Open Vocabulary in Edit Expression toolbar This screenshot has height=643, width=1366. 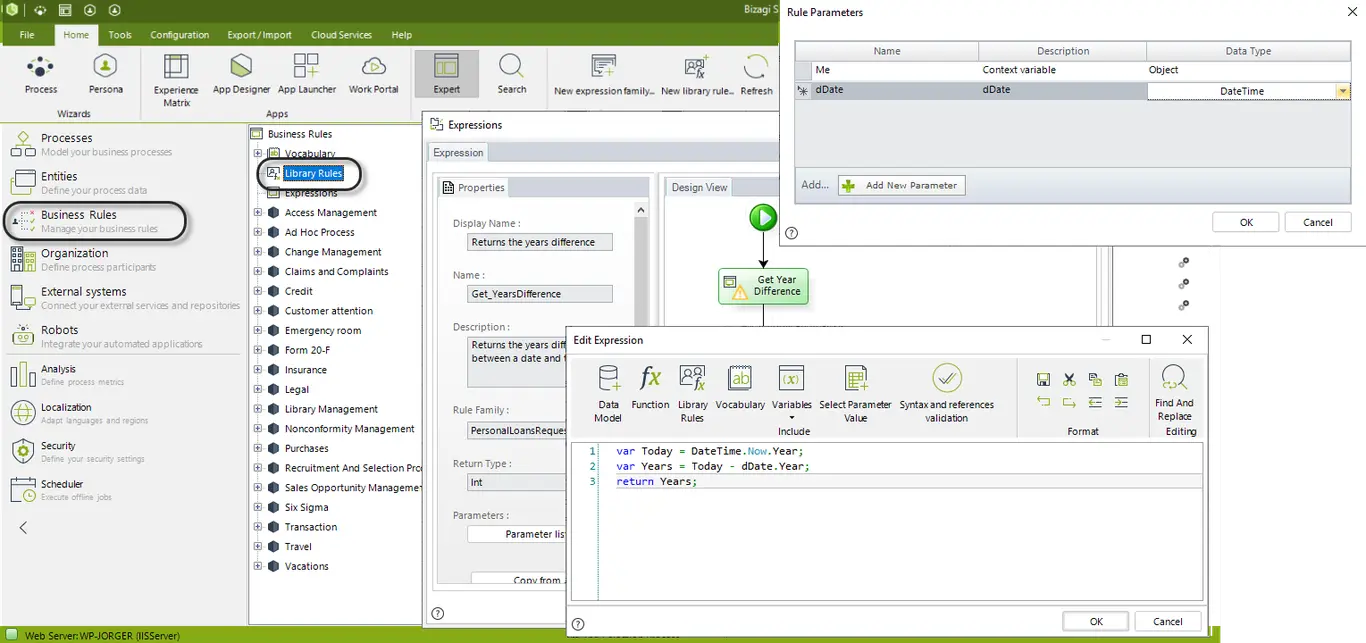coord(740,388)
